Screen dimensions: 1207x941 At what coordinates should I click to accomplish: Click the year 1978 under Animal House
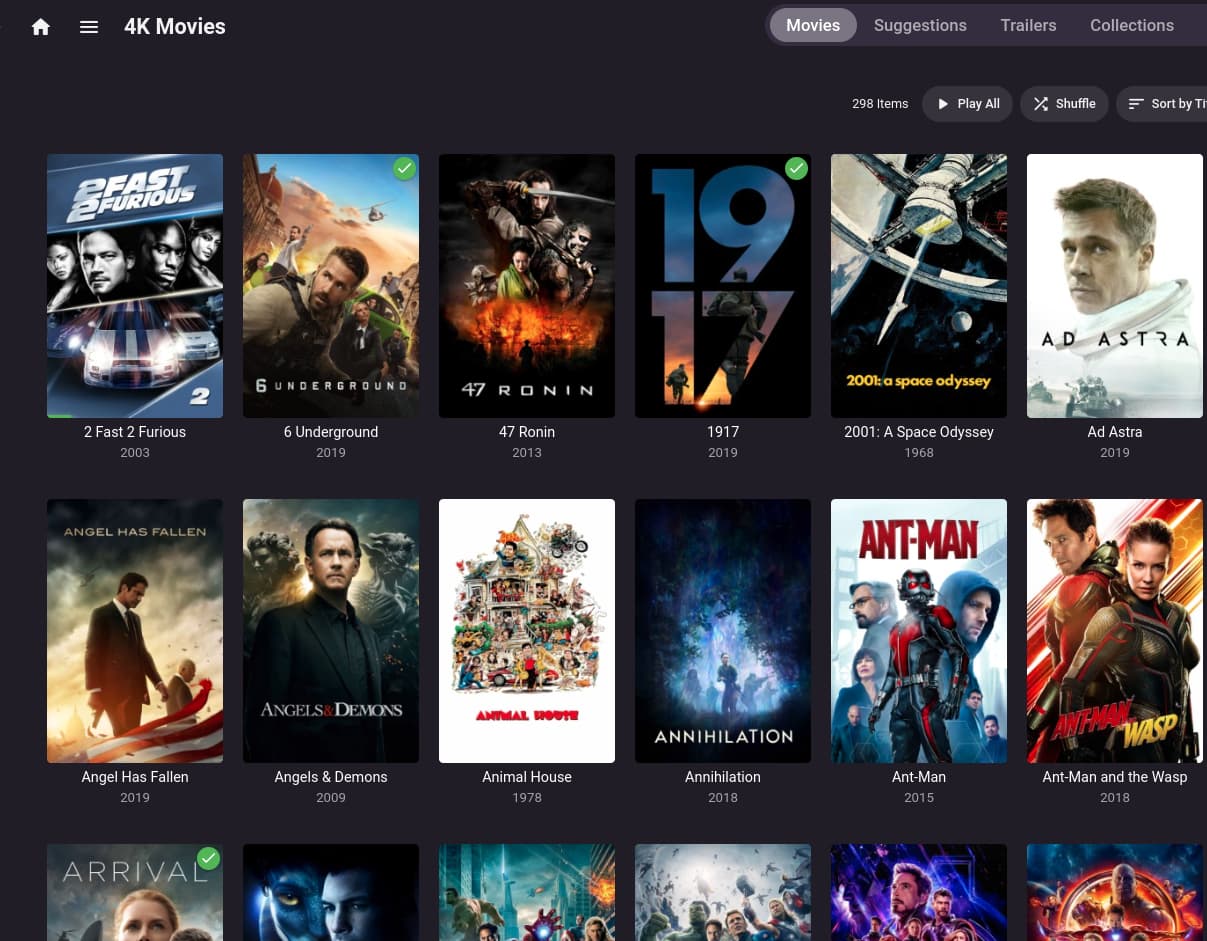pos(527,798)
